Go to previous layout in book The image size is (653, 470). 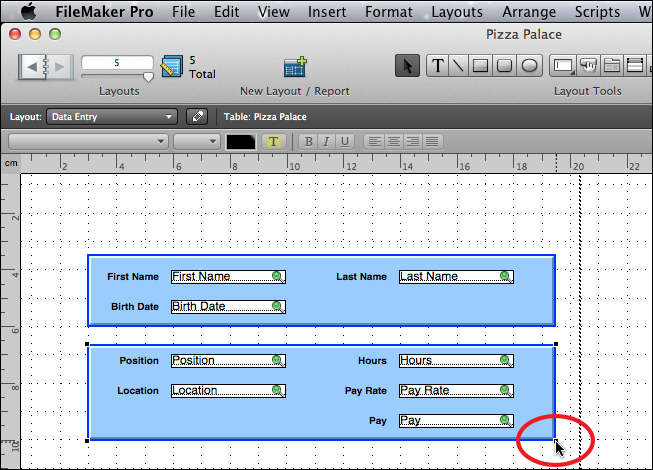pos(31,67)
